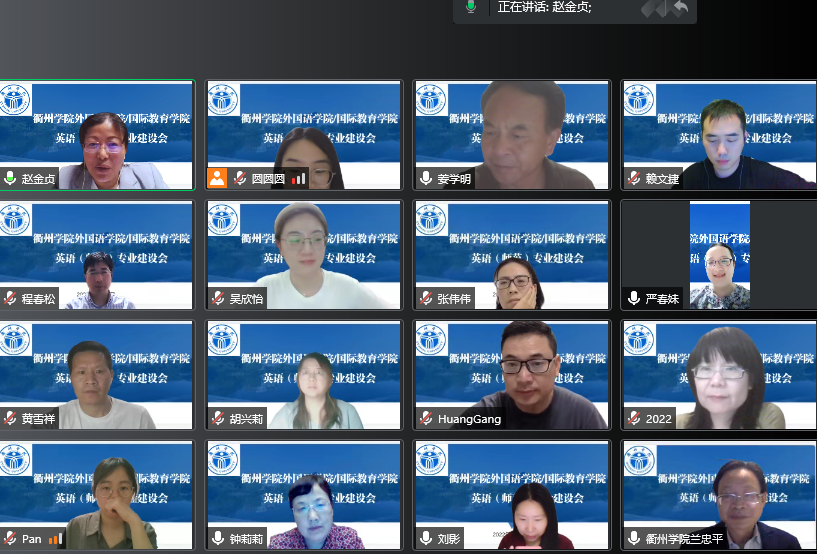
Task: Select the 2022 name label
Action: tap(659, 419)
